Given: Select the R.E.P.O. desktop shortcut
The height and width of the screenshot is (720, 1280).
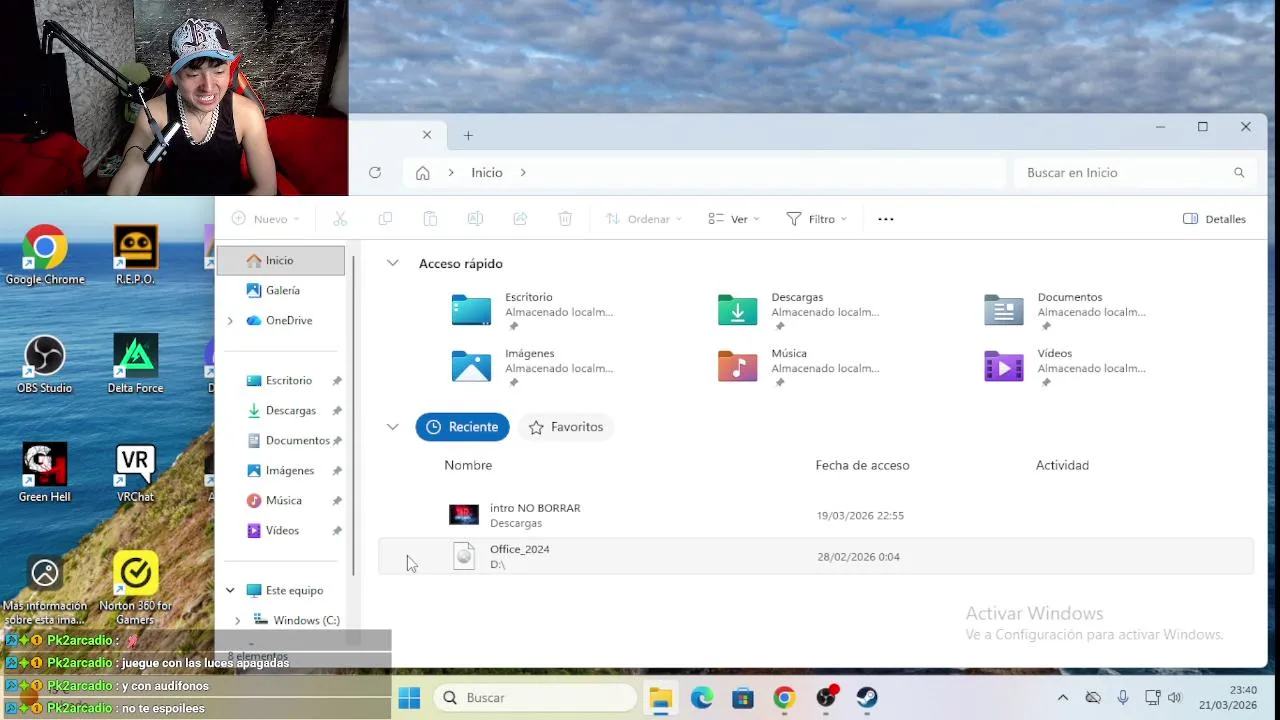Looking at the screenshot, I should [135, 256].
